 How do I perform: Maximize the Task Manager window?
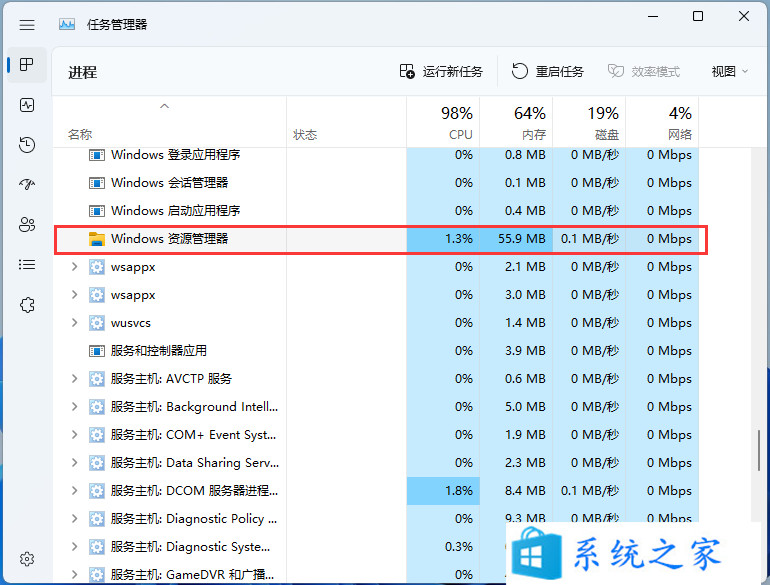pos(698,16)
